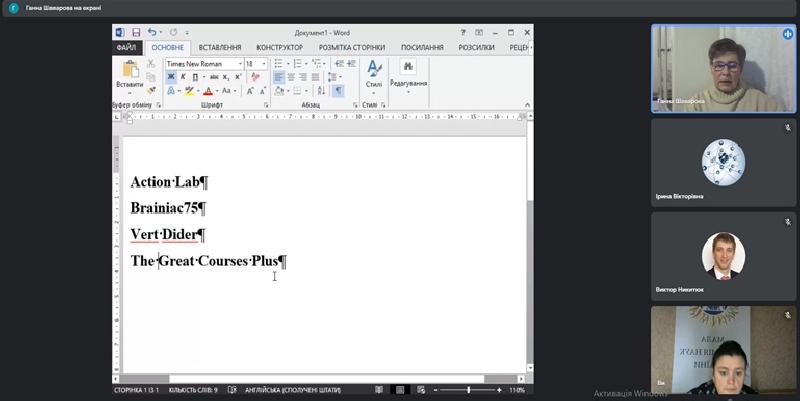
Task: Click the Undo arrow icon
Action: (151, 32)
